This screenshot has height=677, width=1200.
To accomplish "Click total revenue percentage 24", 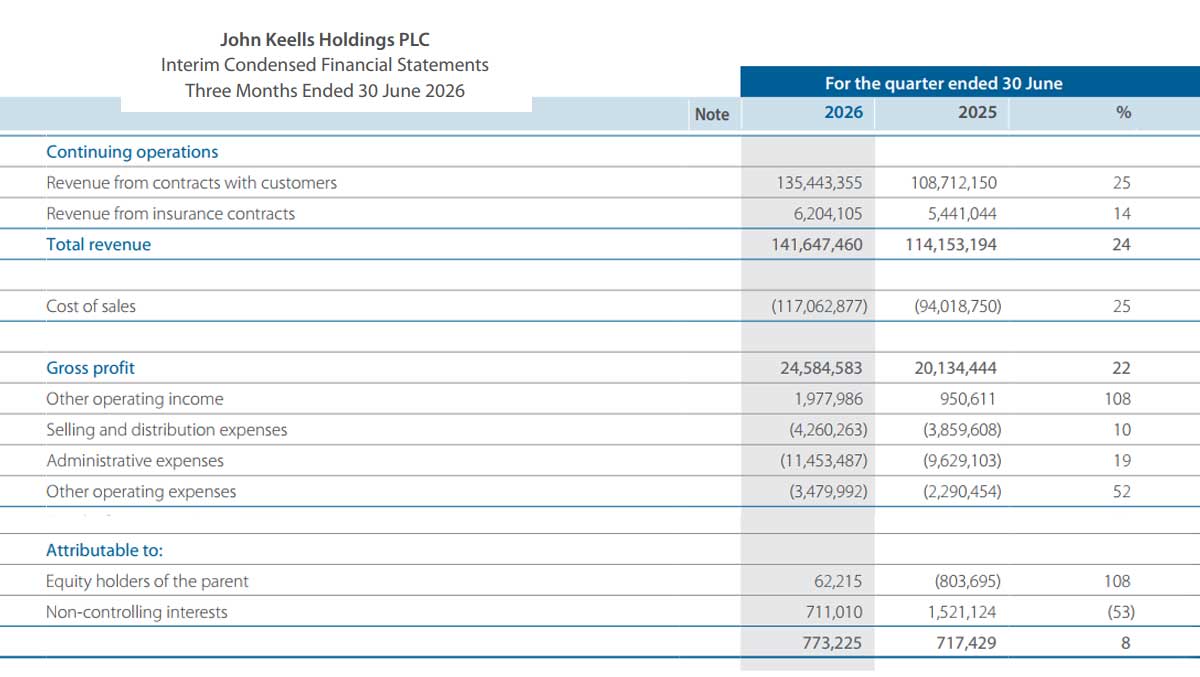I will click(1122, 245).
